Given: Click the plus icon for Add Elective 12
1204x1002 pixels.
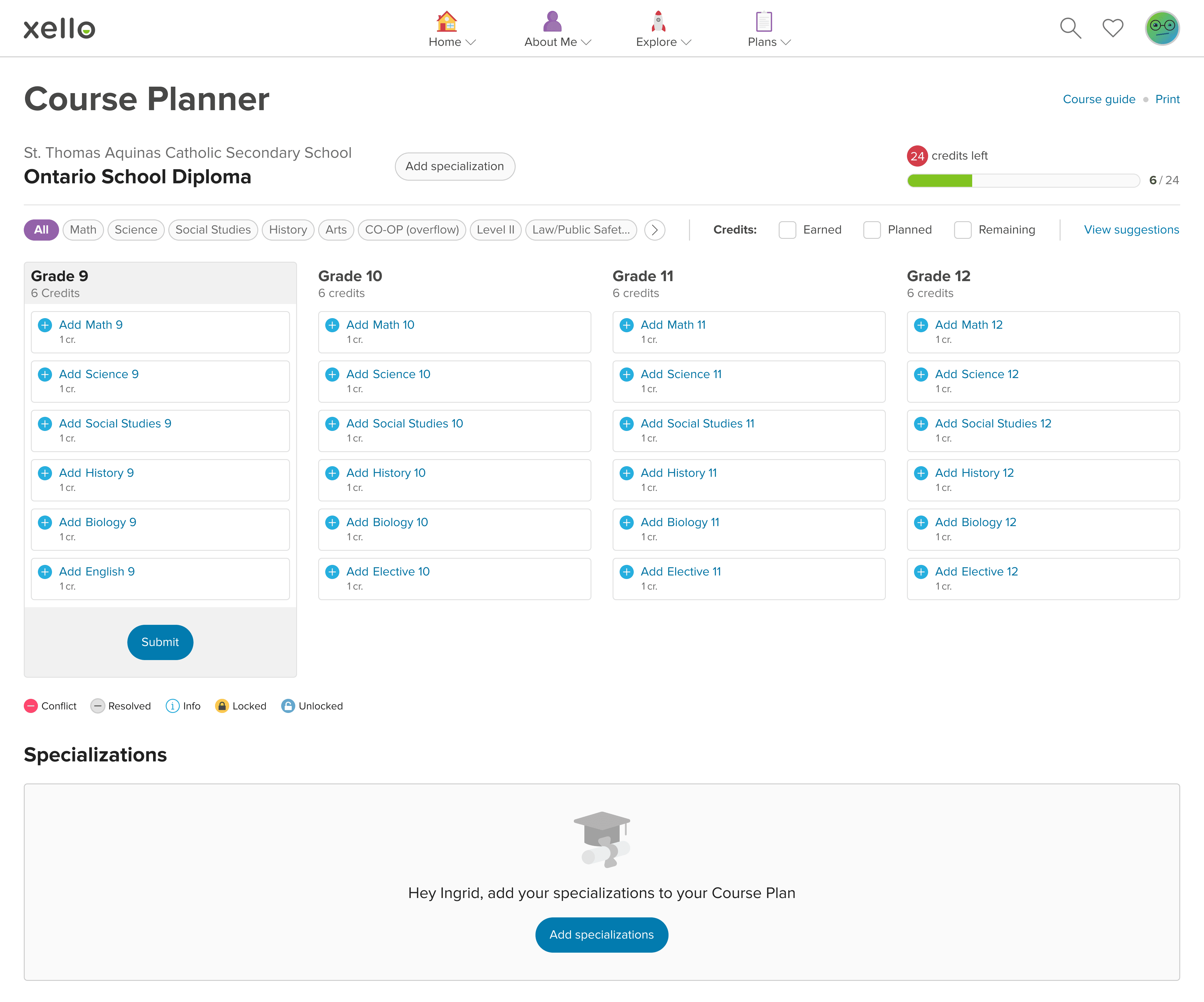Looking at the screenshot, I should click(x=921, y=572).
